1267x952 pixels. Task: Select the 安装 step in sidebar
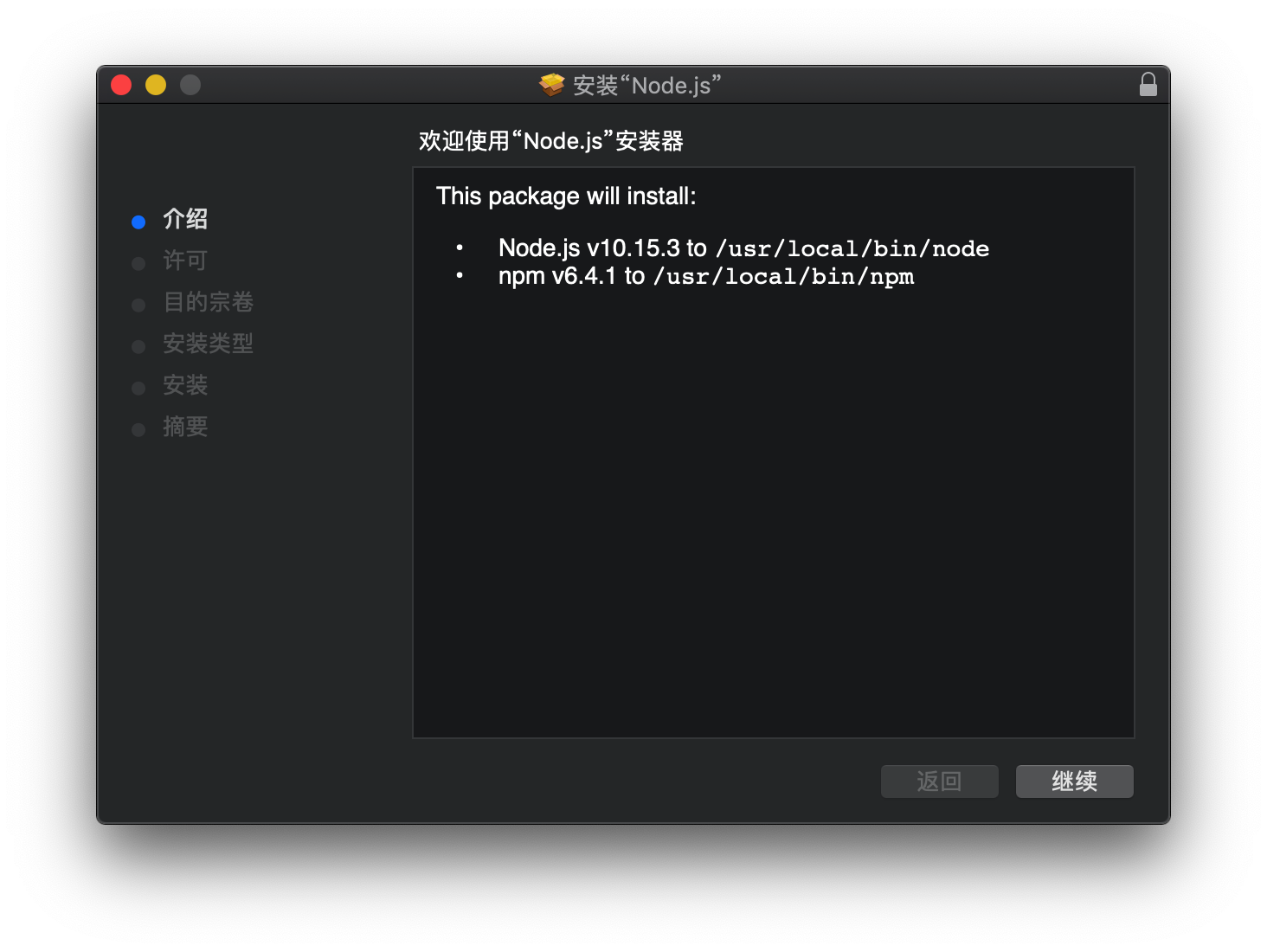(x=185, y=385)
